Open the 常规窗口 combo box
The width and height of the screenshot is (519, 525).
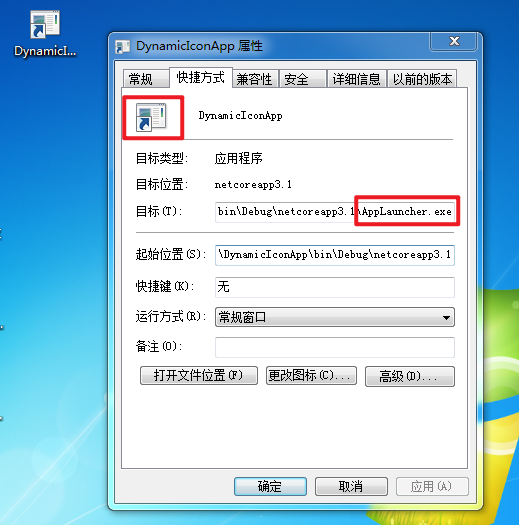pos(335,317)
